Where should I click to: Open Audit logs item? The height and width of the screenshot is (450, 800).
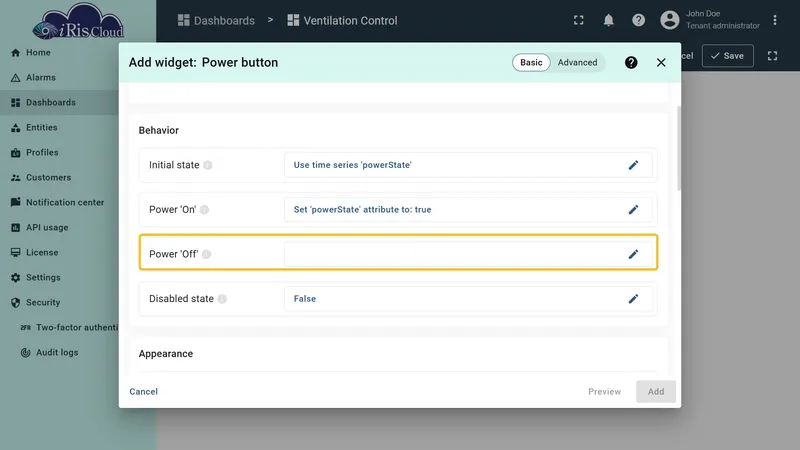click(59, 353)
